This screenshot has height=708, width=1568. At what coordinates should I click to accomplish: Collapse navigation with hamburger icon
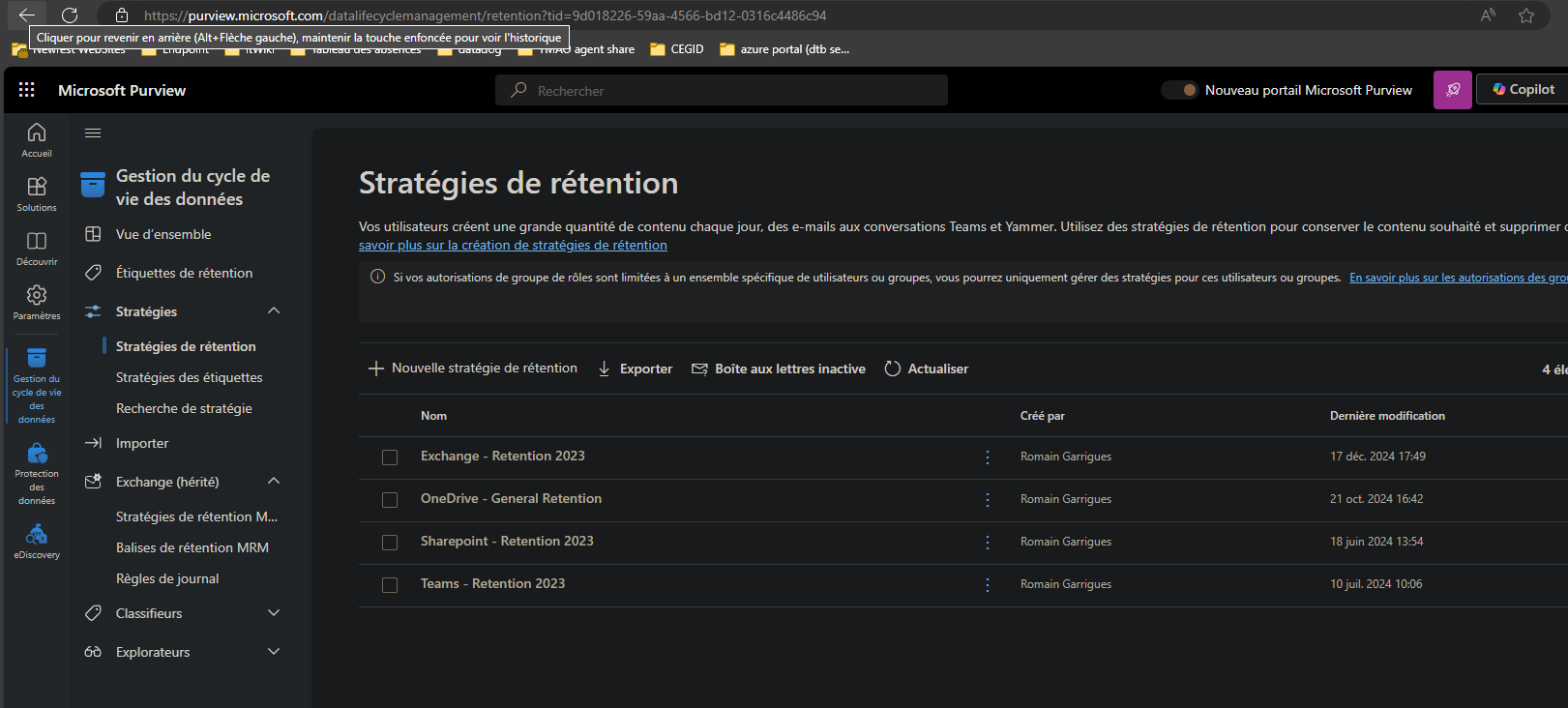pos(93,133)
